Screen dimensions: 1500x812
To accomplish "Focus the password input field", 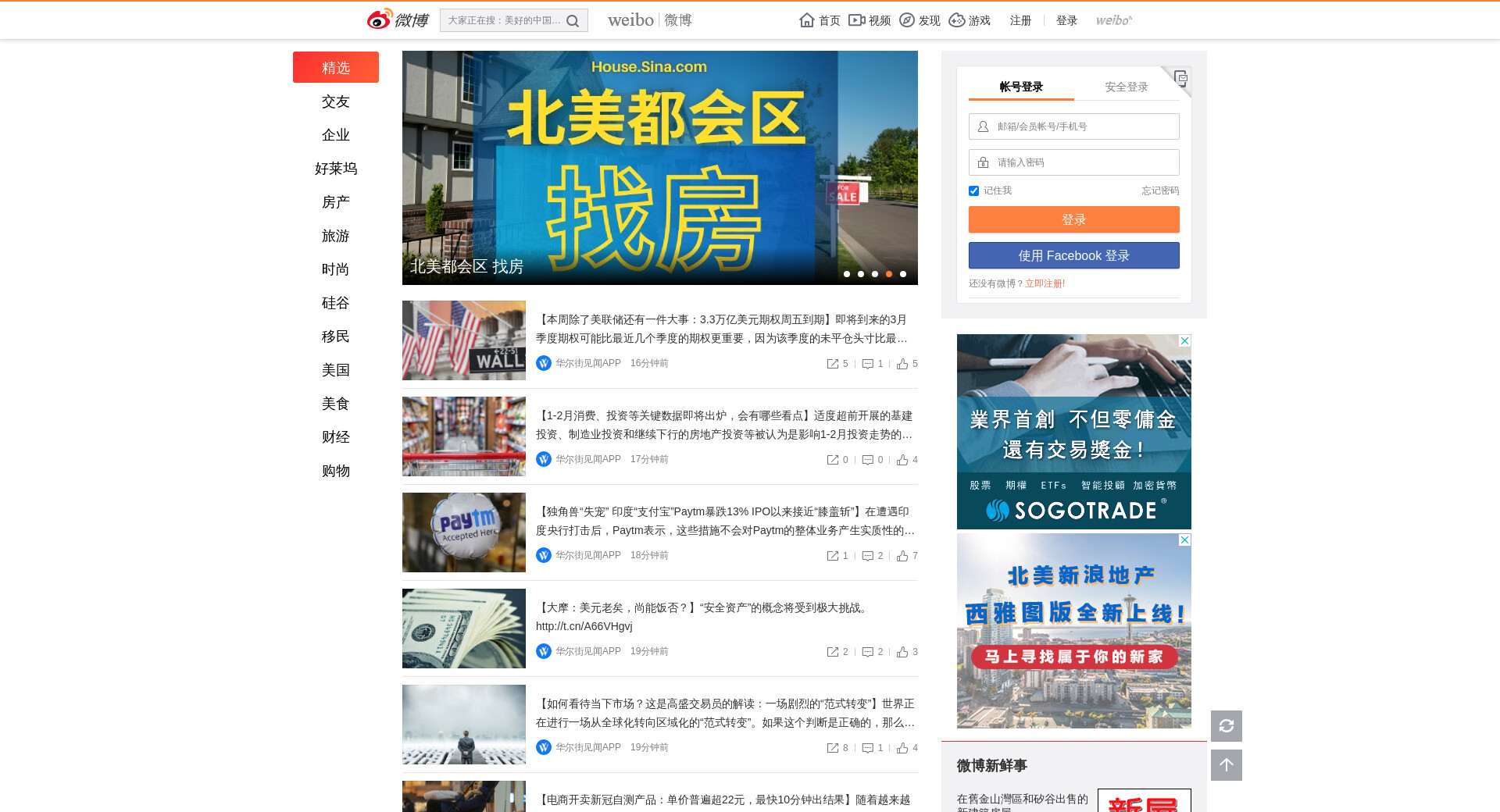I will (x=1082, y=162).
